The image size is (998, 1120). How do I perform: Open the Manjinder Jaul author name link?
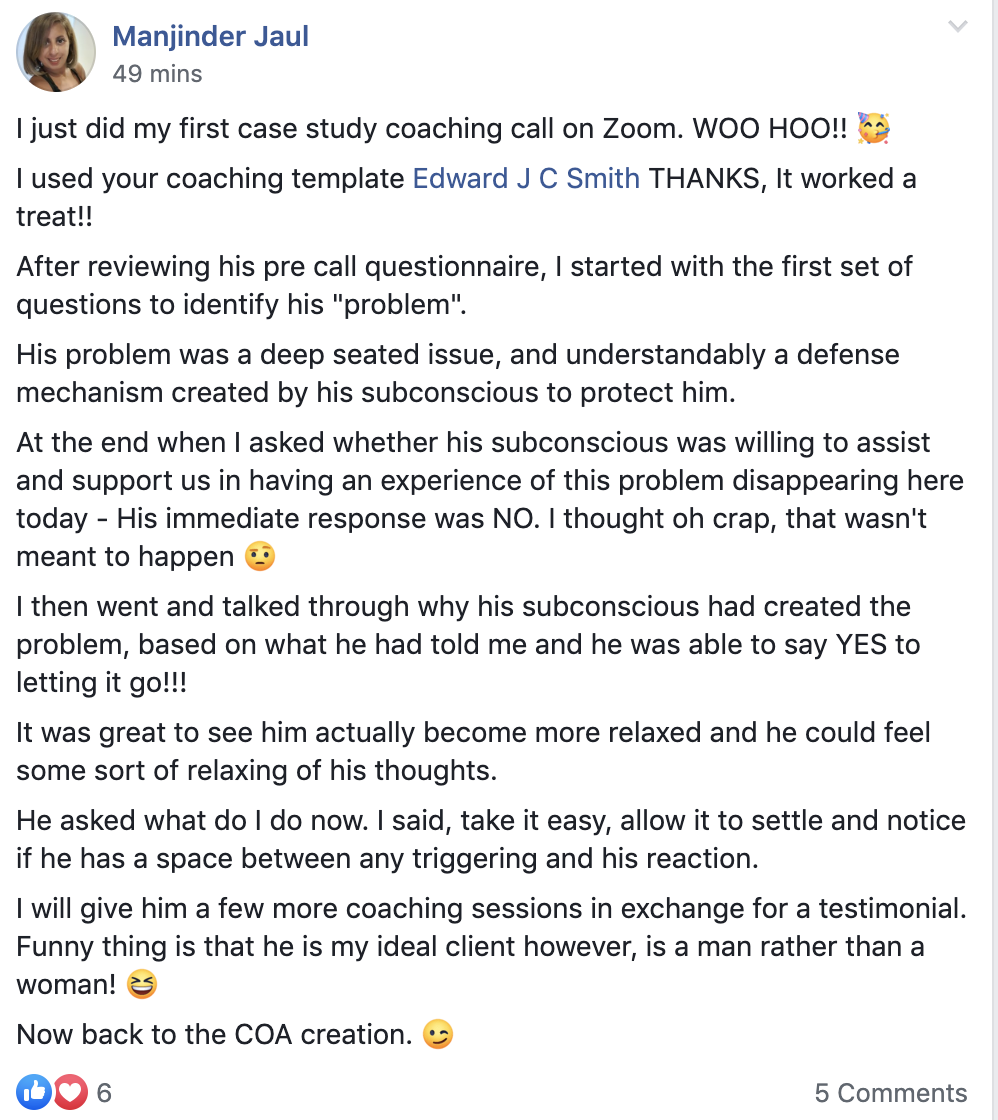tap(210, 37)
